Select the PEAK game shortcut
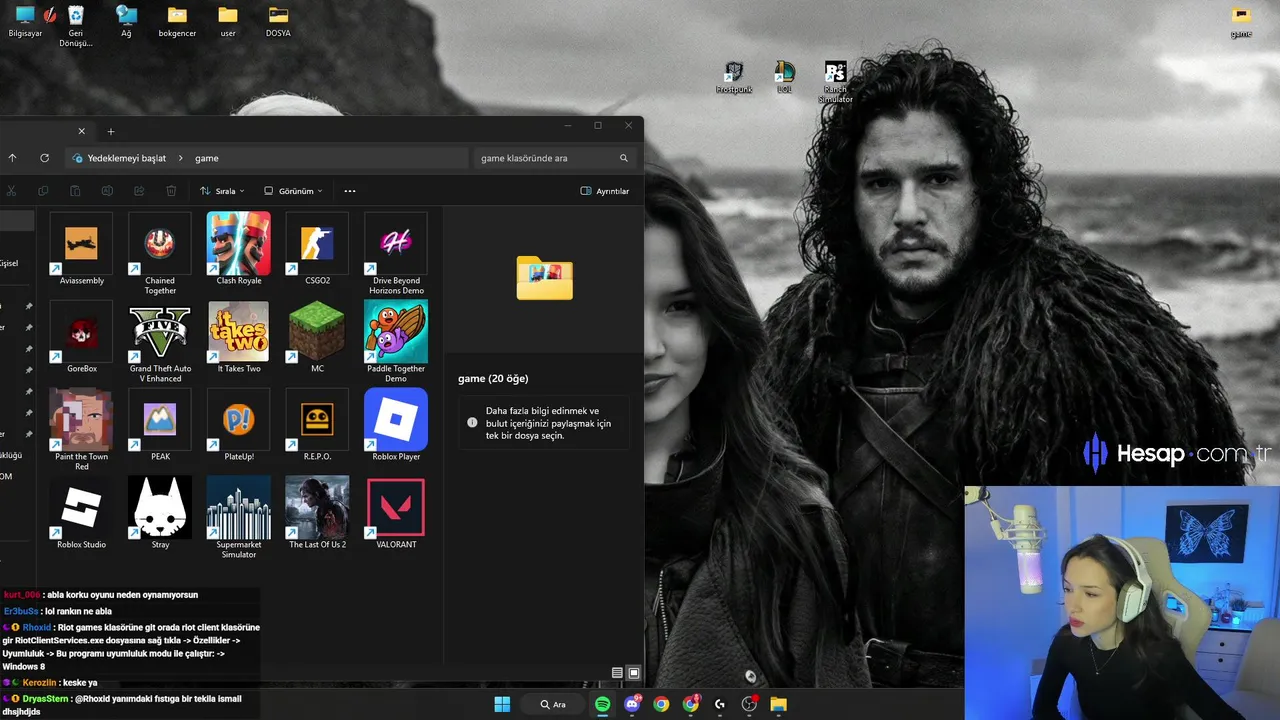Viewport: 1280px width, 720px height. pos(160,425)
